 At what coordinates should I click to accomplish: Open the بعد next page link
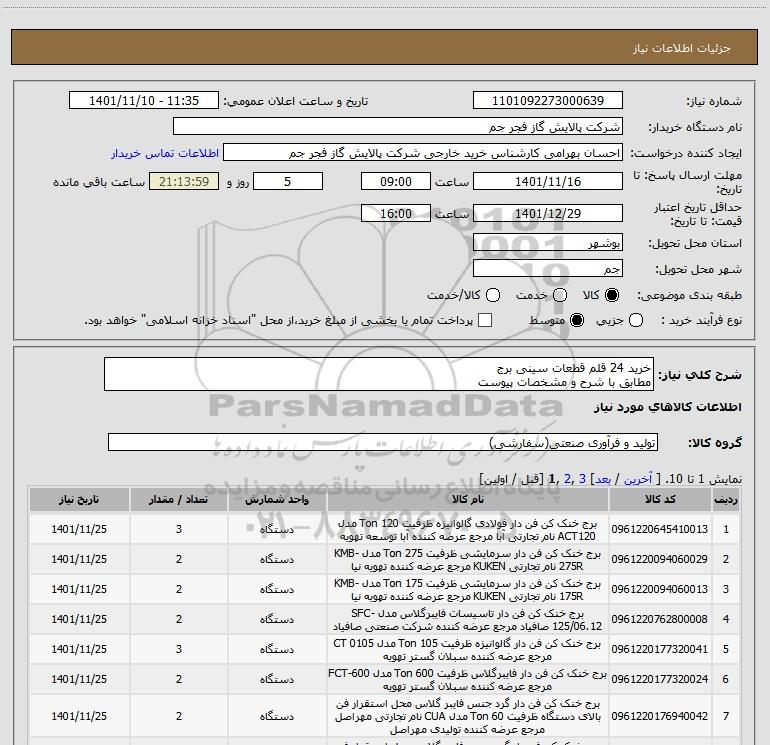click(x=603, y=479)
